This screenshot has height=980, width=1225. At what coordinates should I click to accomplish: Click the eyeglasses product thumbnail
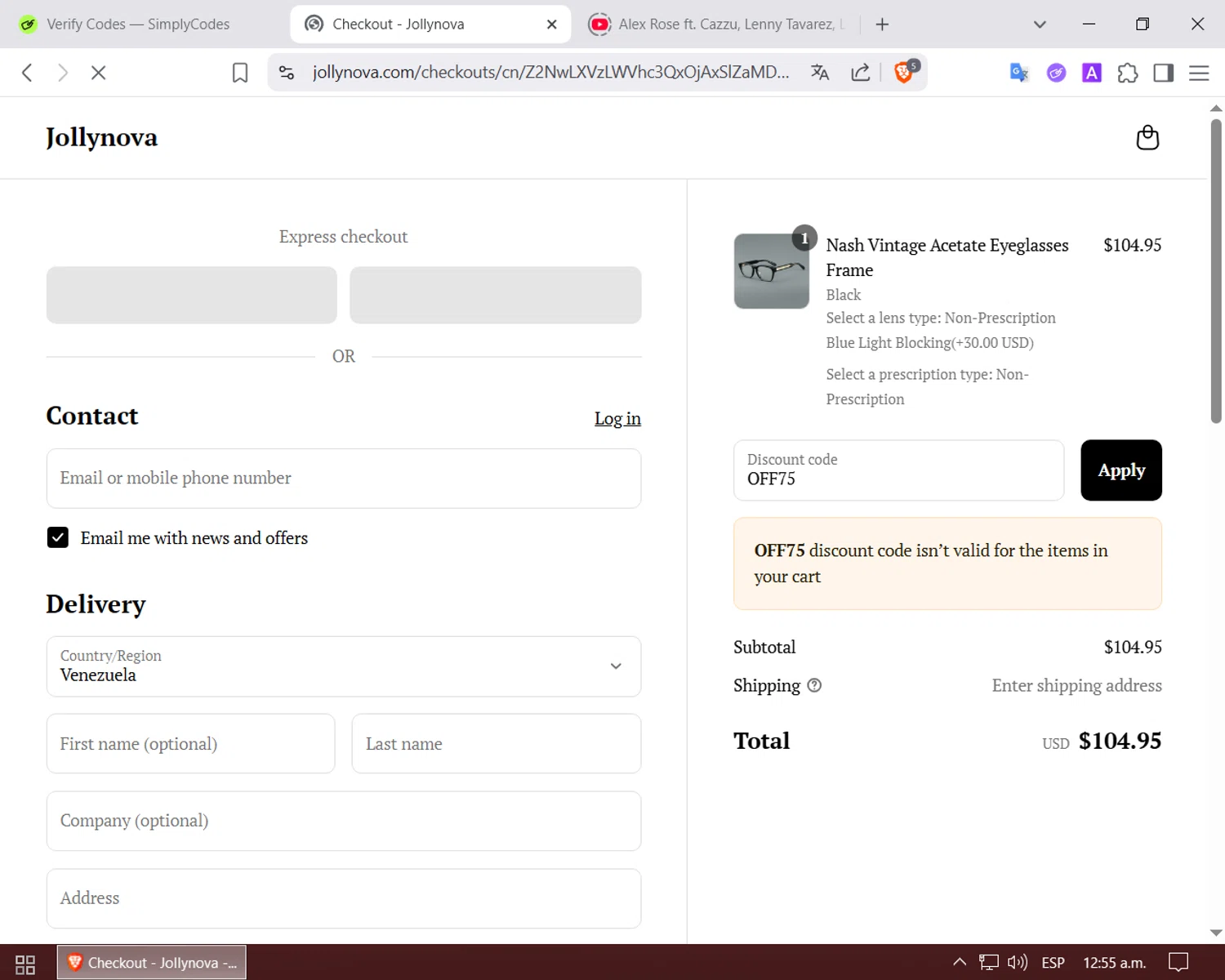click(772, 271)
